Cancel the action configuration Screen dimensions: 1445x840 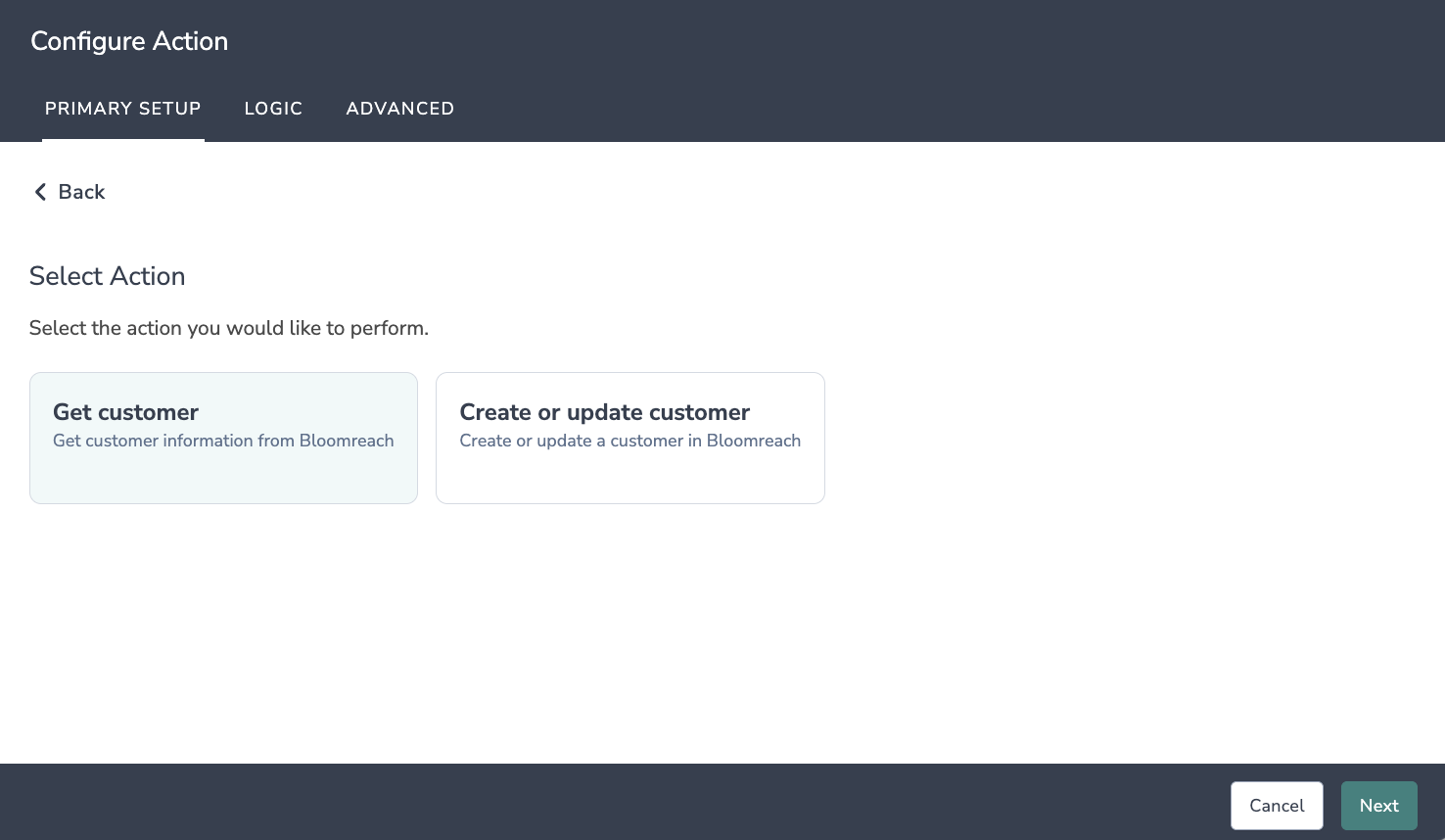tap(1277, 806)
